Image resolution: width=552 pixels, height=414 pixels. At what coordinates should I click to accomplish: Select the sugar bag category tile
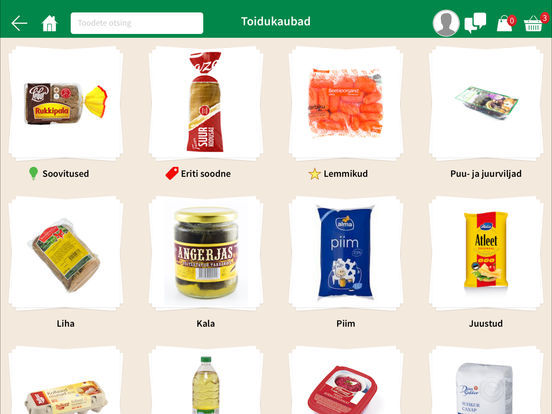point(486,380)
